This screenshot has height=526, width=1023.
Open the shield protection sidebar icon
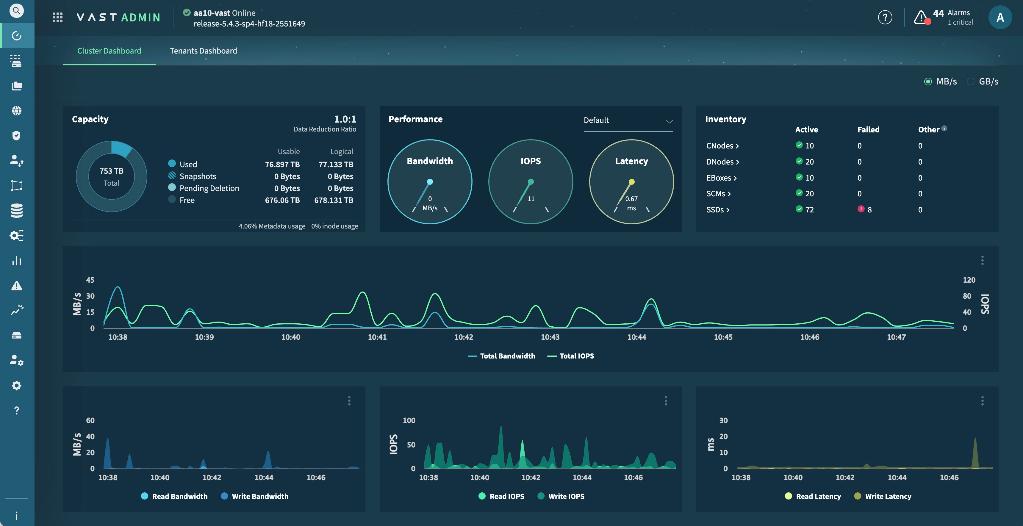pos(17,136)
